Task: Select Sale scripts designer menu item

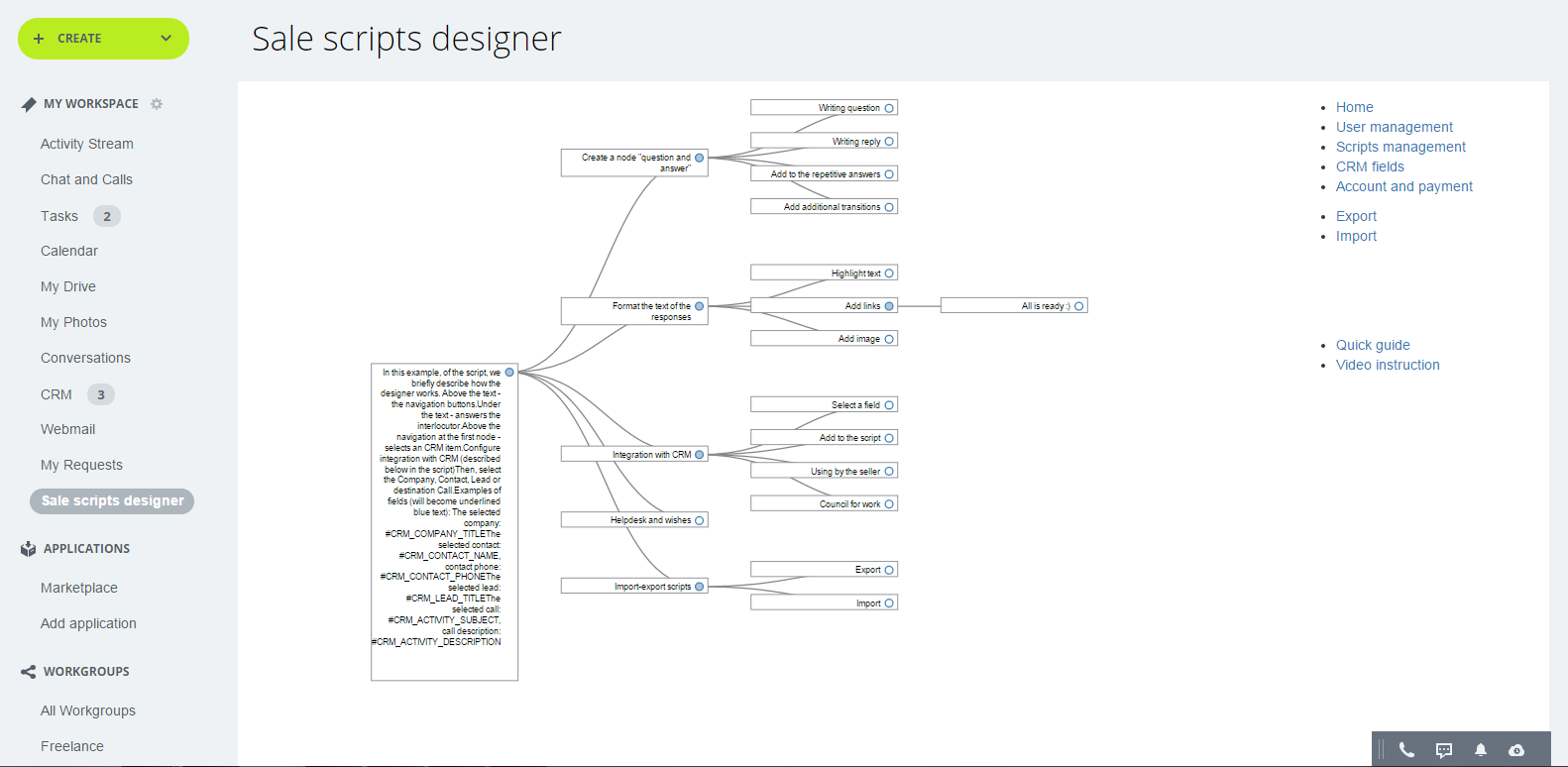Action: tap(112, 501)
